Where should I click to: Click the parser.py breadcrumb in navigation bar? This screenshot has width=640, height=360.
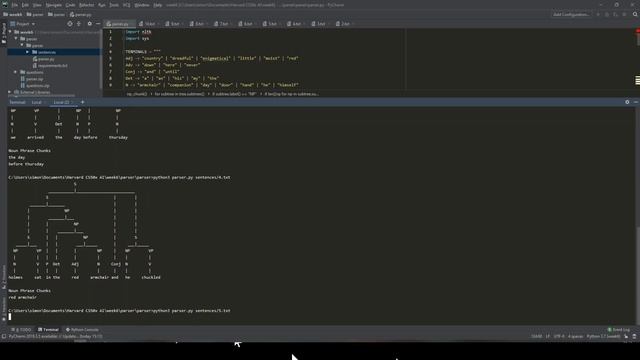(81, 14)
